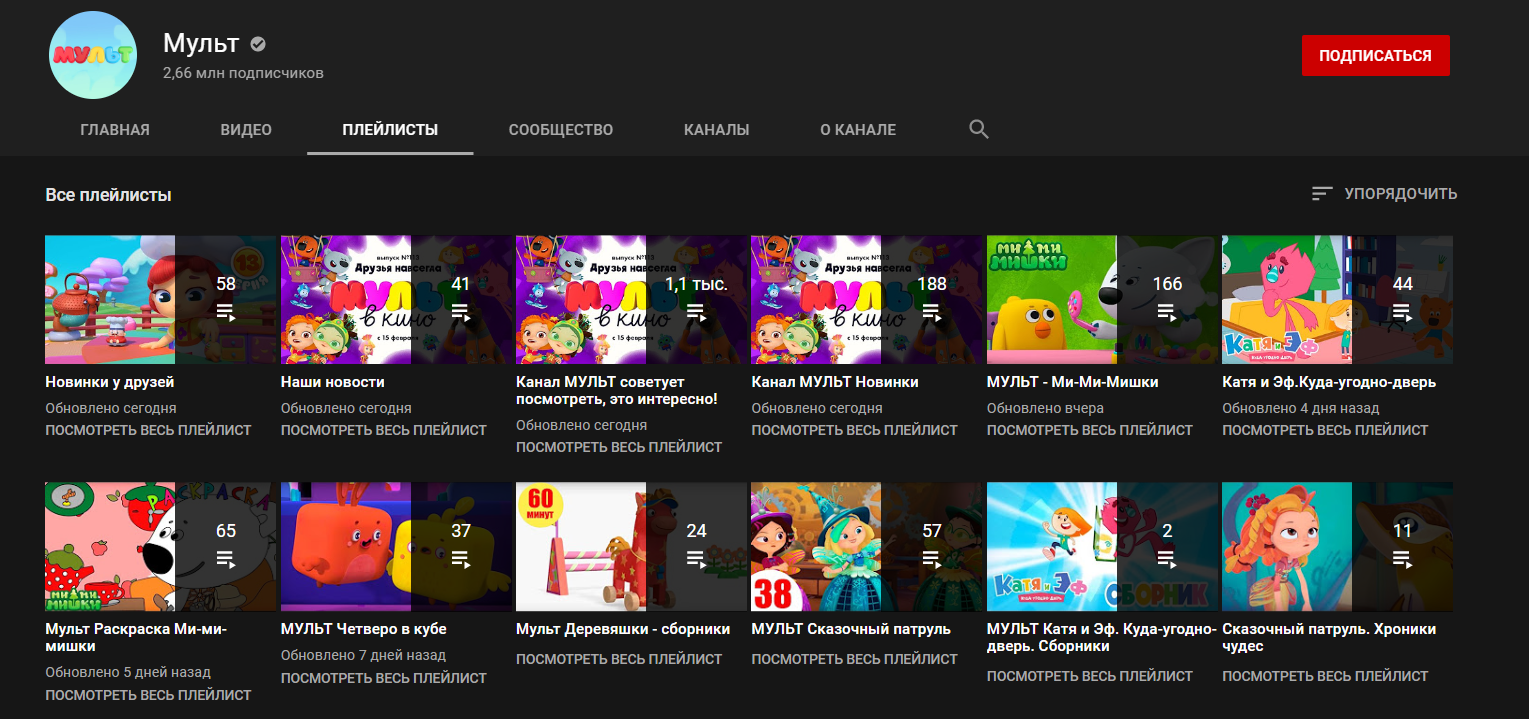Click playlist icon on МУЛЬТ Четверо в кубе thumbnail
Viewport: 1529px width, 719px height.
pos(461,558)
